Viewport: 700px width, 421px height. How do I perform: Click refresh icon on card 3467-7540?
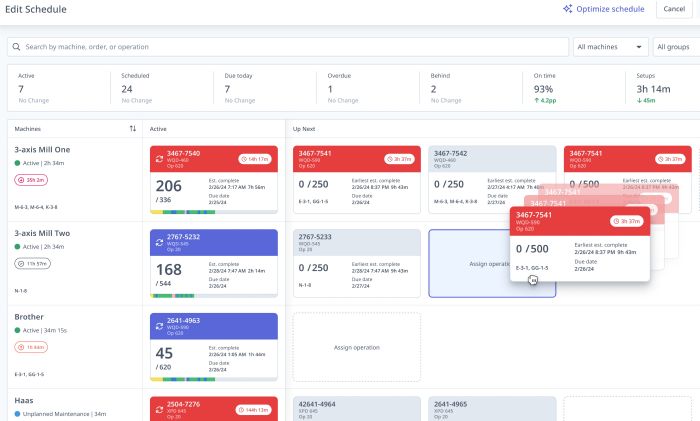point(159,159)
